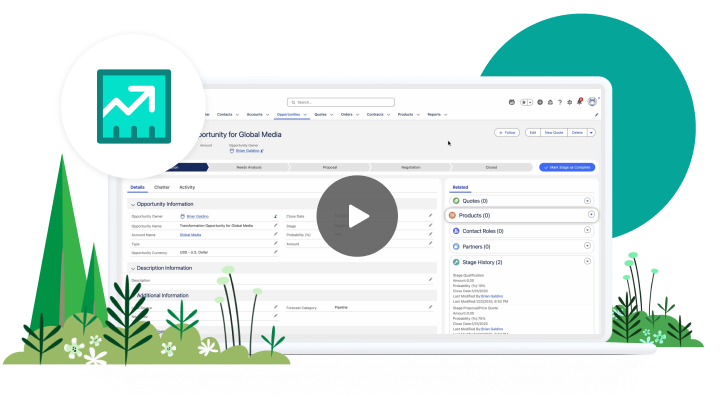Open the notifications bell icon
The image size is (720, 405).
[579, 101]
